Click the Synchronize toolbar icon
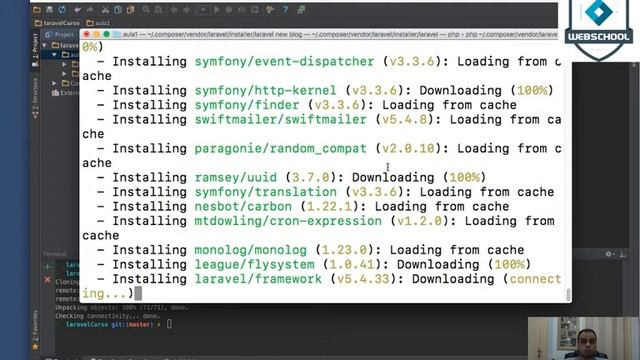Screen dimensions: 640x360 tap(62, 9)
